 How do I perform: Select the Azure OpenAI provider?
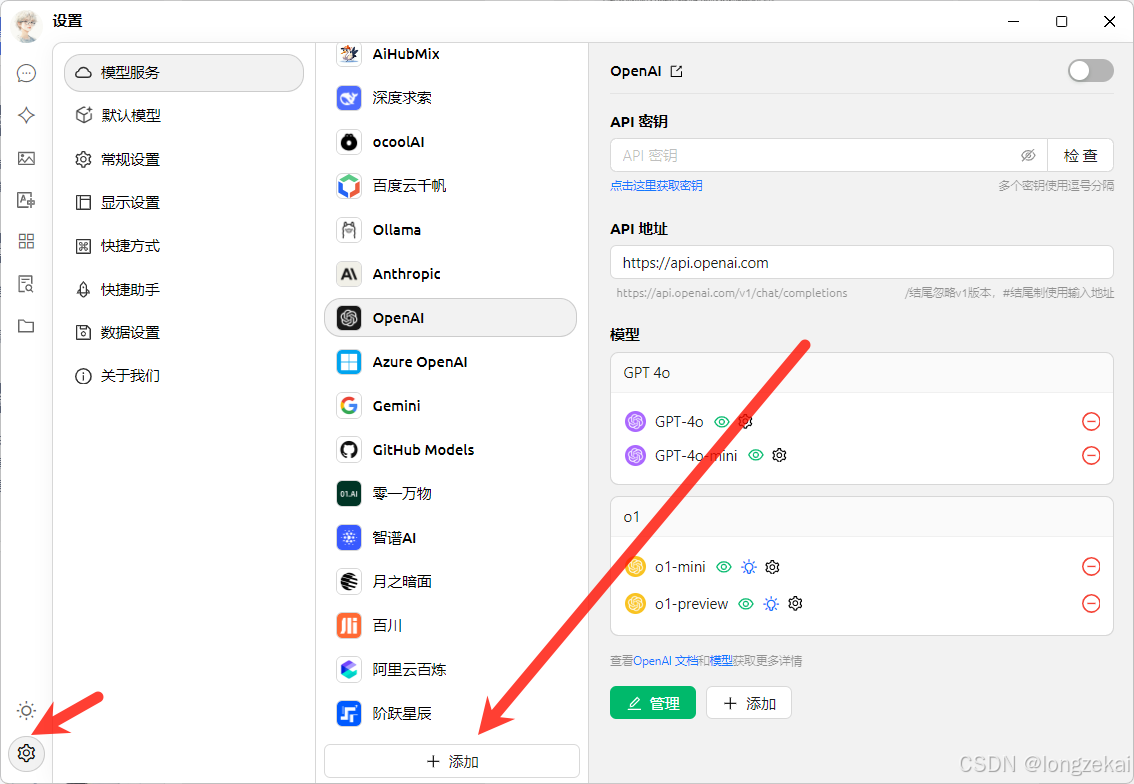pyautogui.click(x=451, y=362)
